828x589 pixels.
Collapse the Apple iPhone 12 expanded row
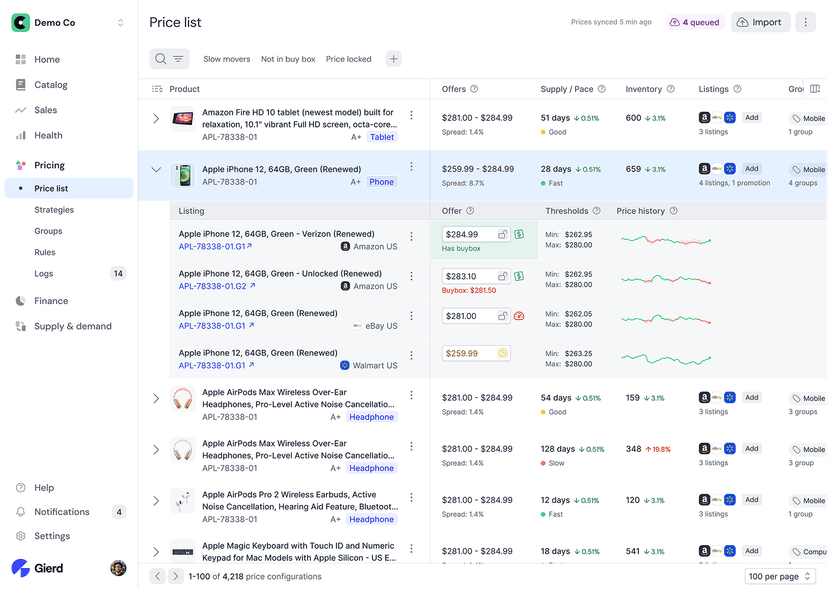[156, 169]
